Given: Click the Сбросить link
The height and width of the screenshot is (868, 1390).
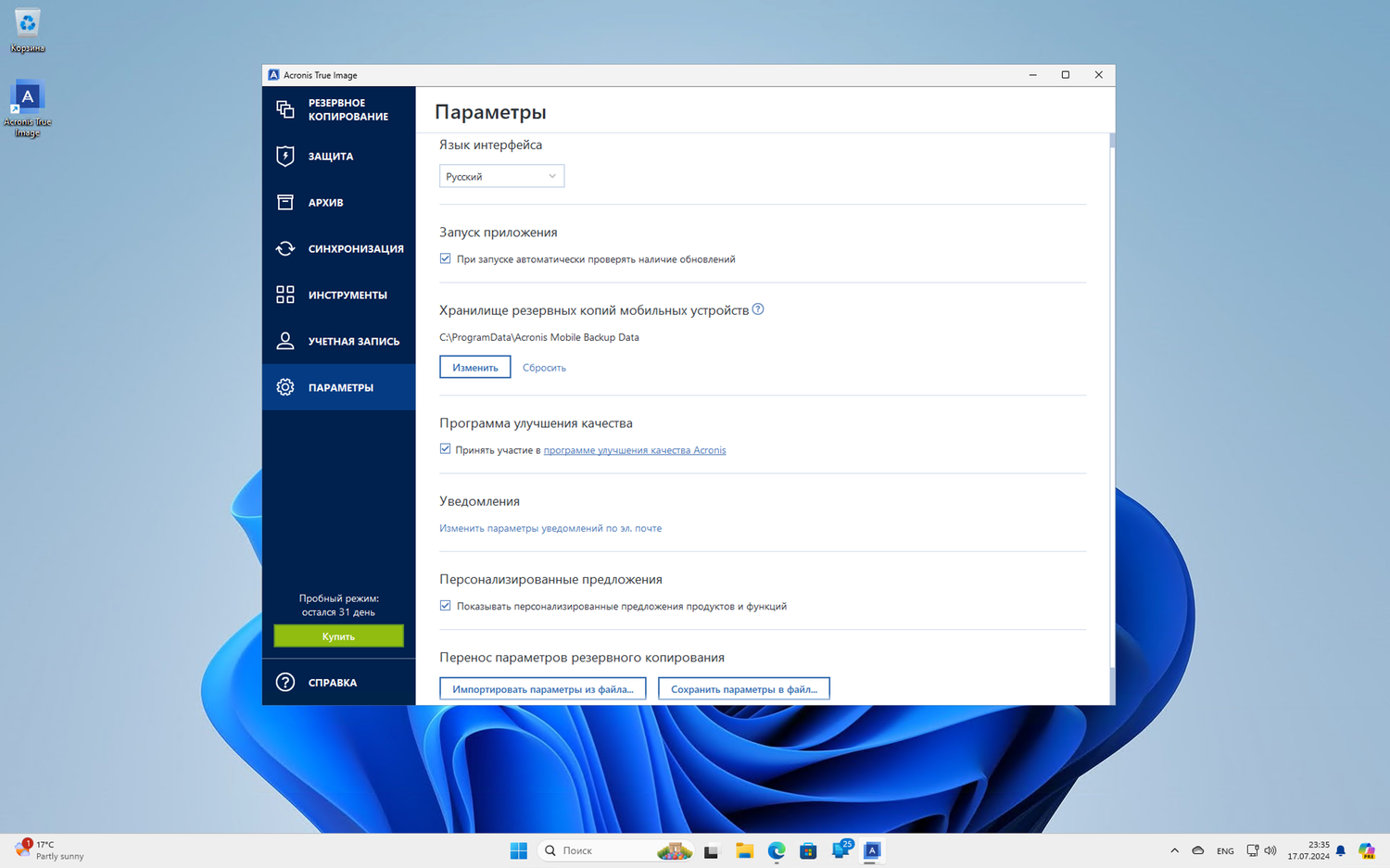Looking at the screenshot, I should (544, 368).
